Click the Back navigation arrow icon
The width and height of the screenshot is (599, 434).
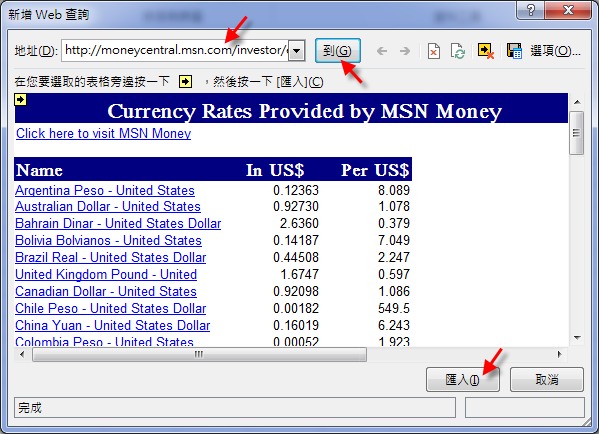point(382,51)
